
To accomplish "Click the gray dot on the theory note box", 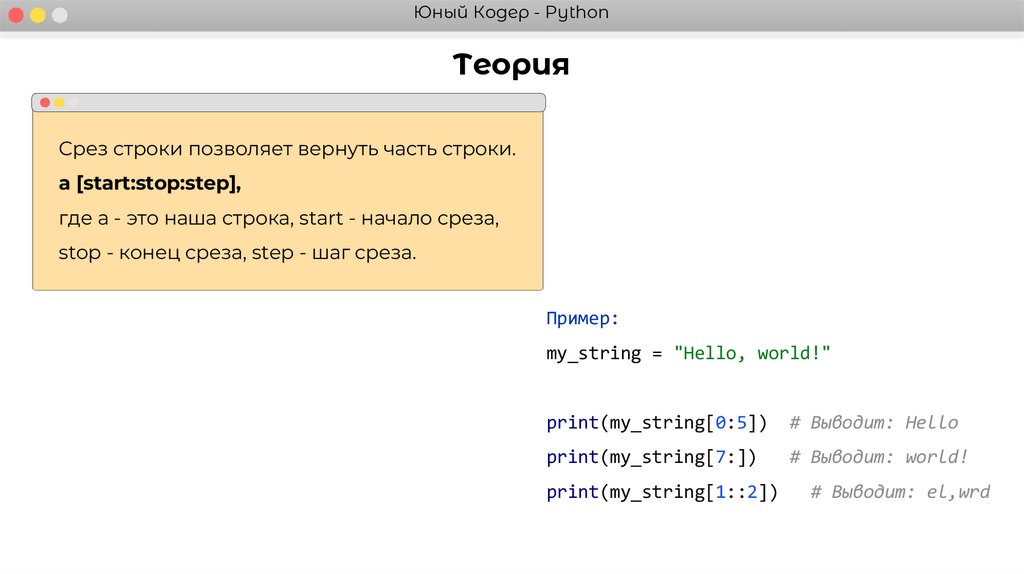I will click(73, 102).
